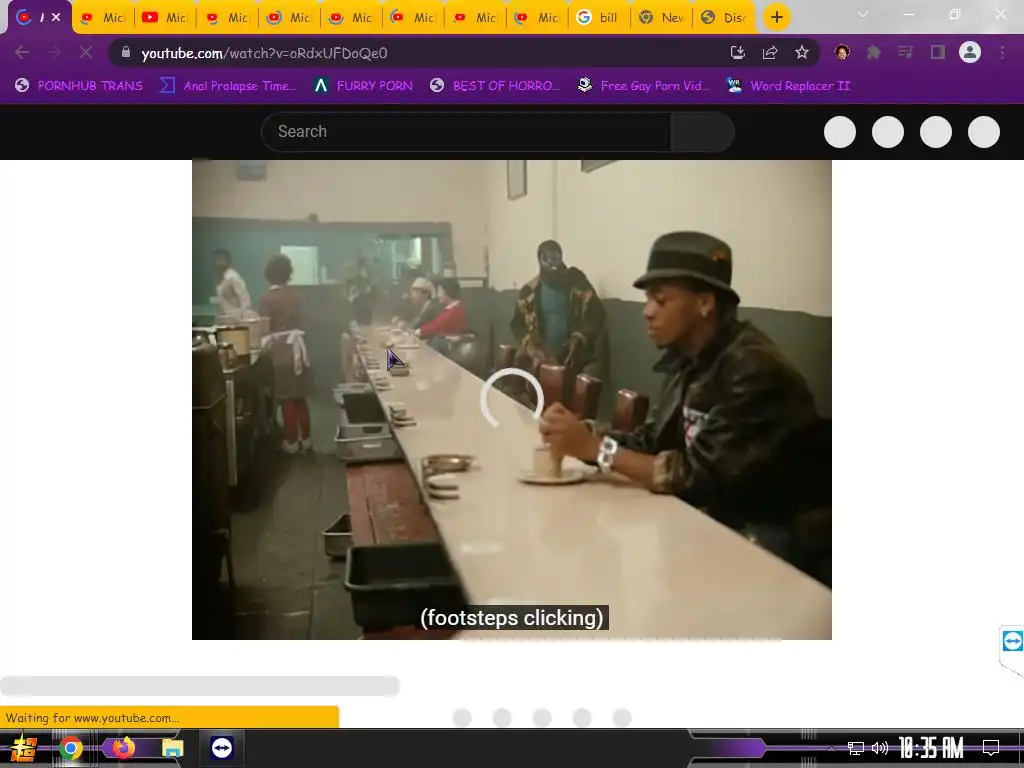Switch to the tab with red YouTube logo

coord(165,17)
